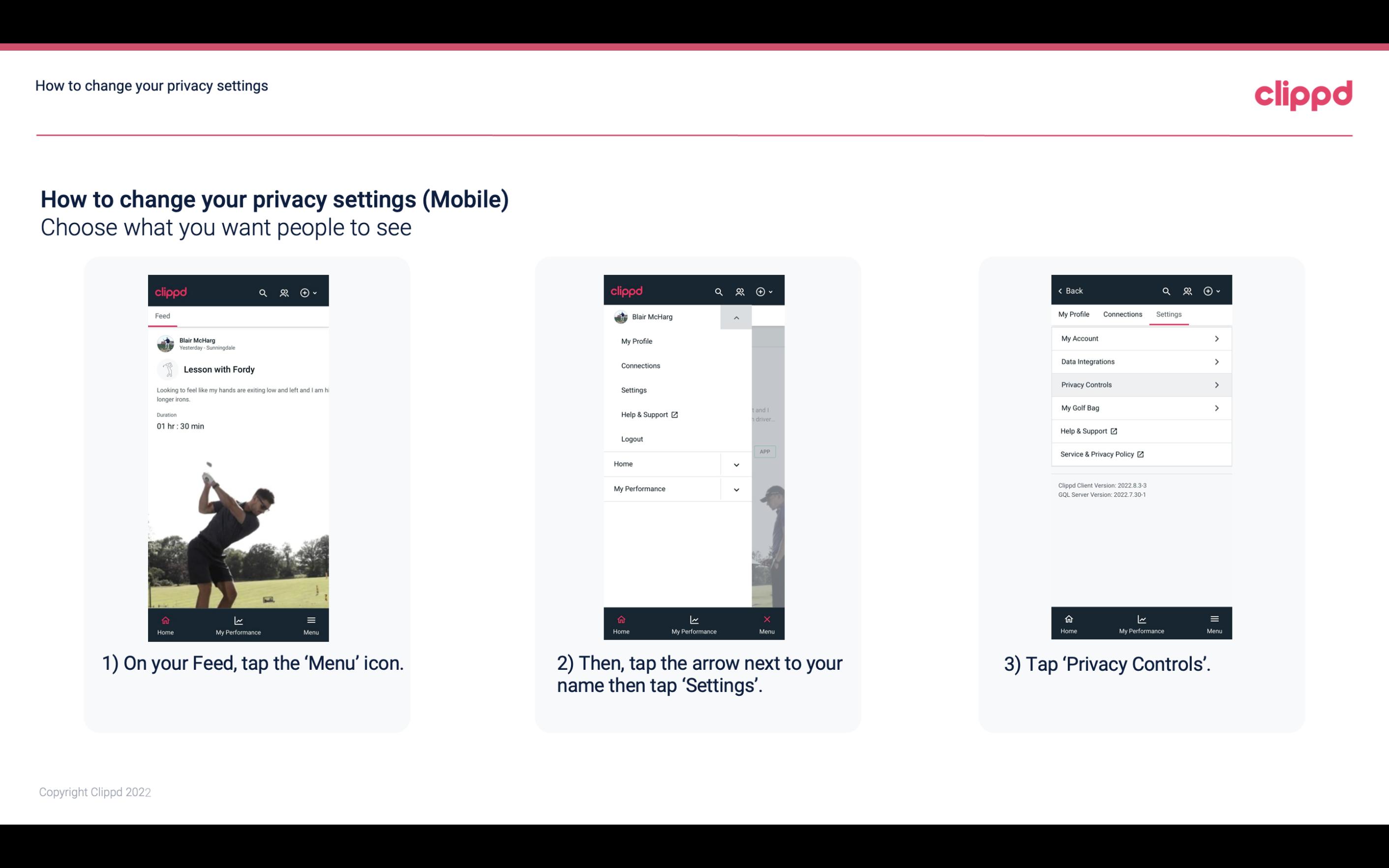
Task: Select the Settings tab on profile page
Action: pos(1168,314)
